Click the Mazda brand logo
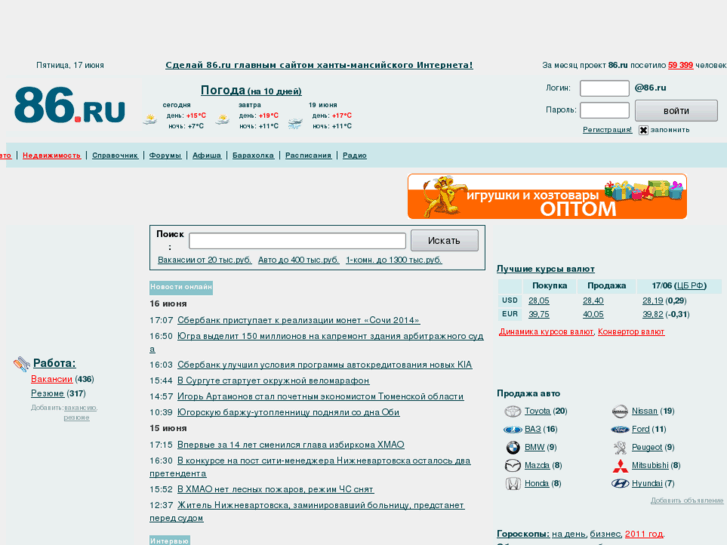 coord(513,466)
